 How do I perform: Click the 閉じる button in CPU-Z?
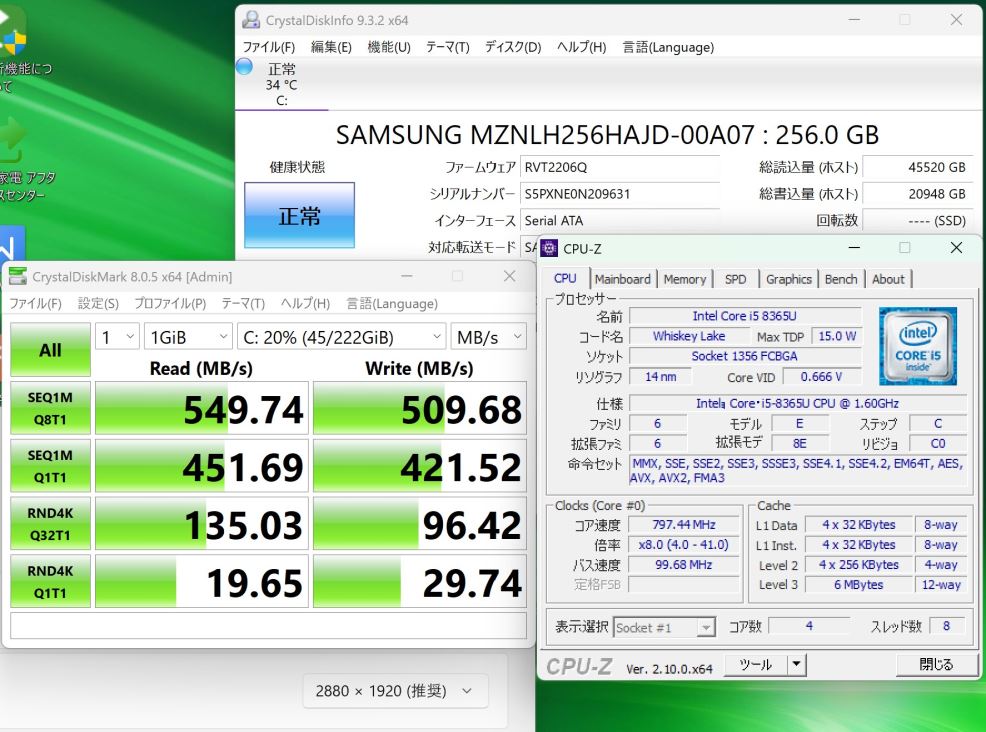(936, 664)
